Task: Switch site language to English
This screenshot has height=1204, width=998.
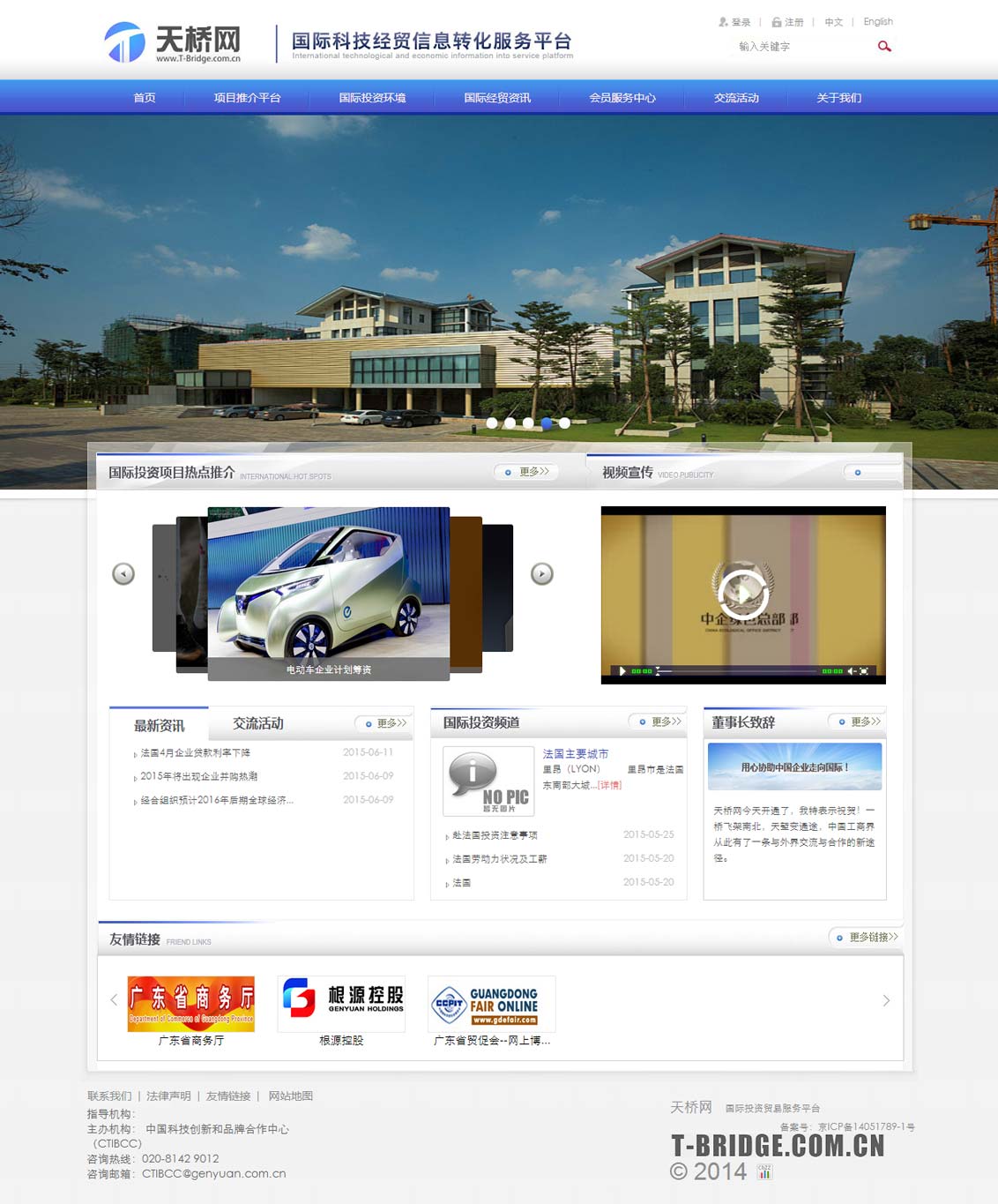Action: [877, 22]
